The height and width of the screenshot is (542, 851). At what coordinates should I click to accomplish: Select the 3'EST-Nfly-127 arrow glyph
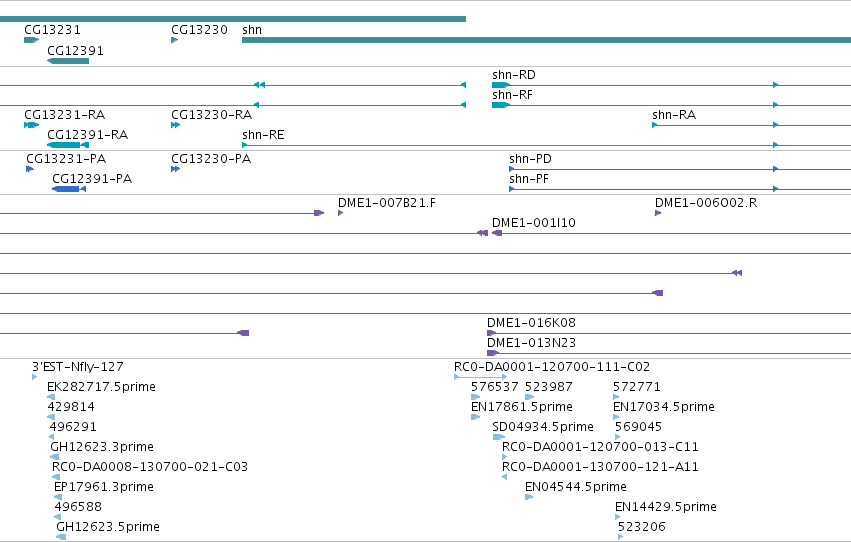tap(35, 377)
